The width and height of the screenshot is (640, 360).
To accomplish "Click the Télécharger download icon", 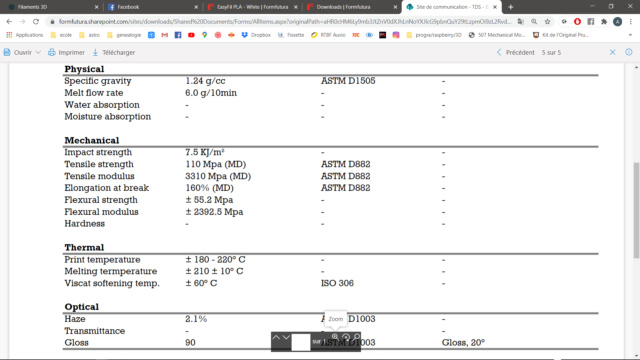I will tap(96, 52).
